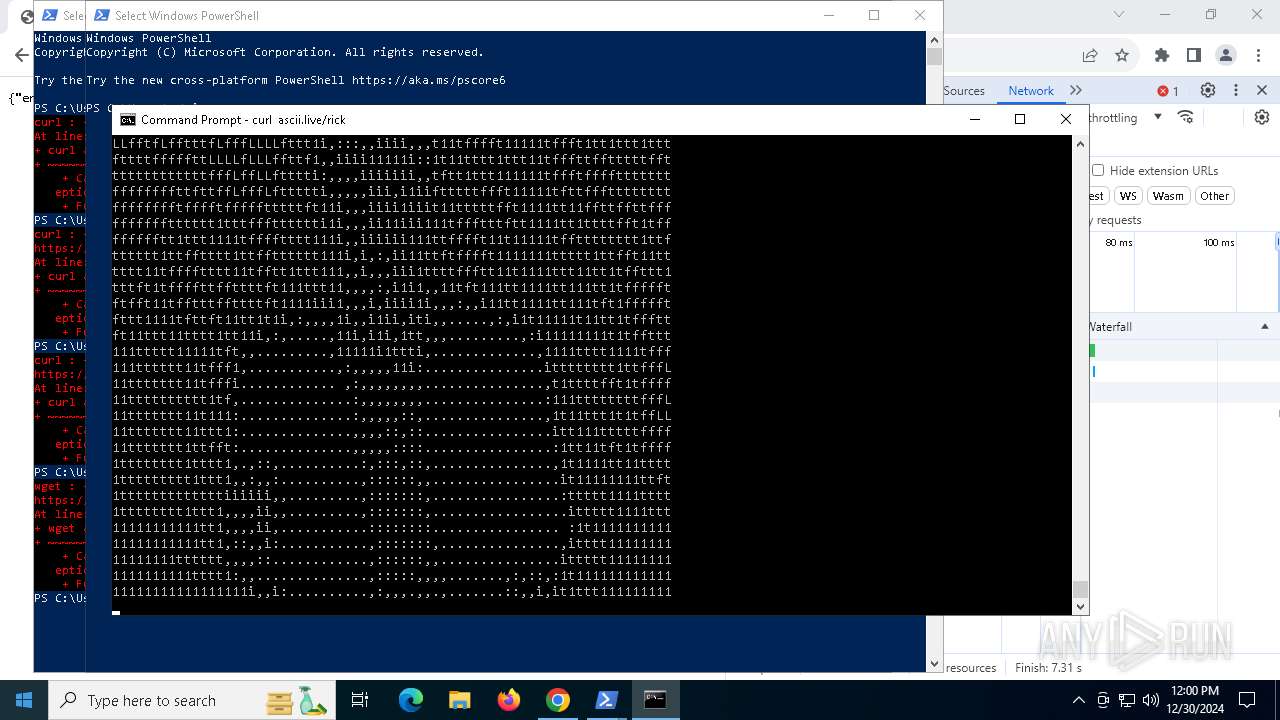Open Network panel settings gear

(1262, 117)
